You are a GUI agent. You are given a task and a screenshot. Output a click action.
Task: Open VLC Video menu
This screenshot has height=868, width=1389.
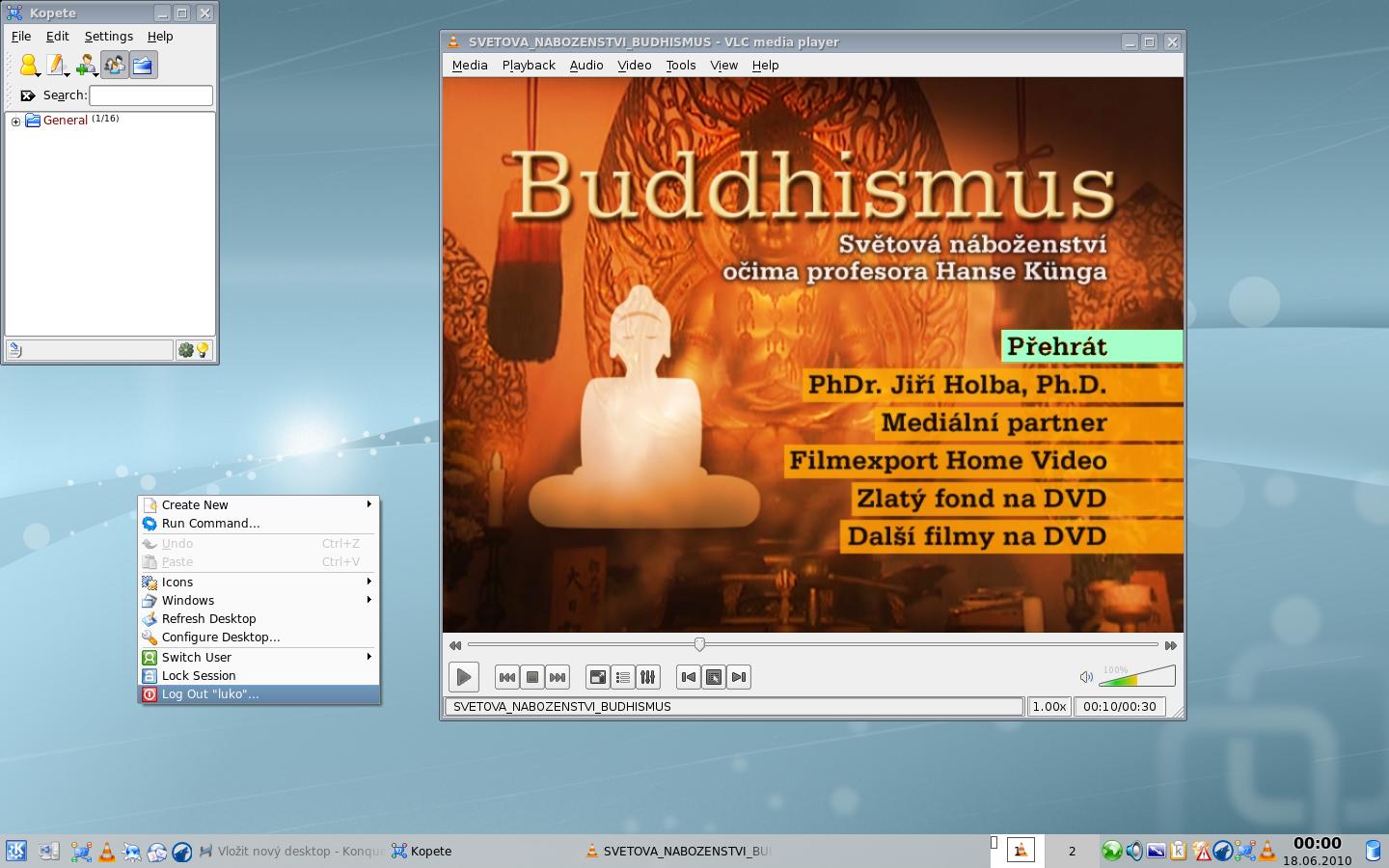tap(635, 66)
